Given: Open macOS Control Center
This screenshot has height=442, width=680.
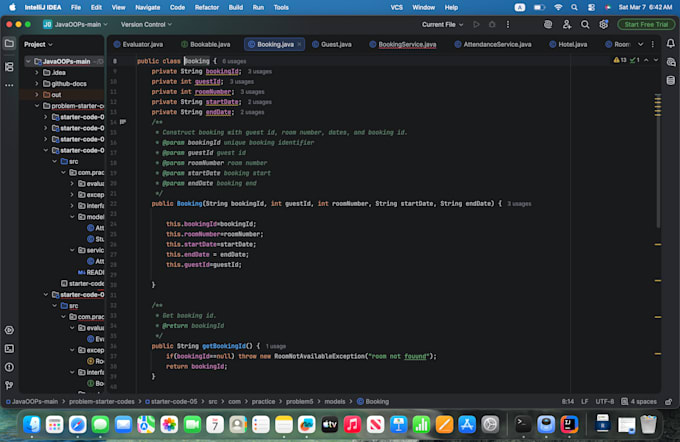Looking at the screenshot, I should coord(591,7).
